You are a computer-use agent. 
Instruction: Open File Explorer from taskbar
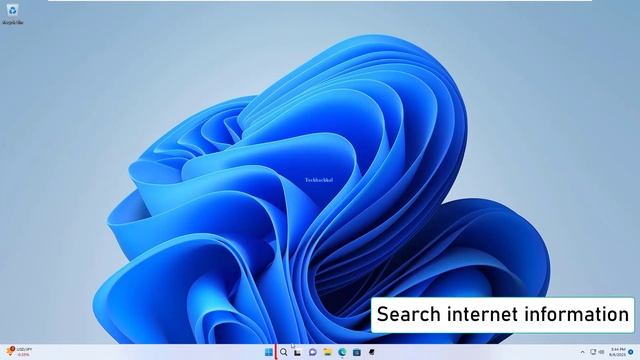click(327, 352)
